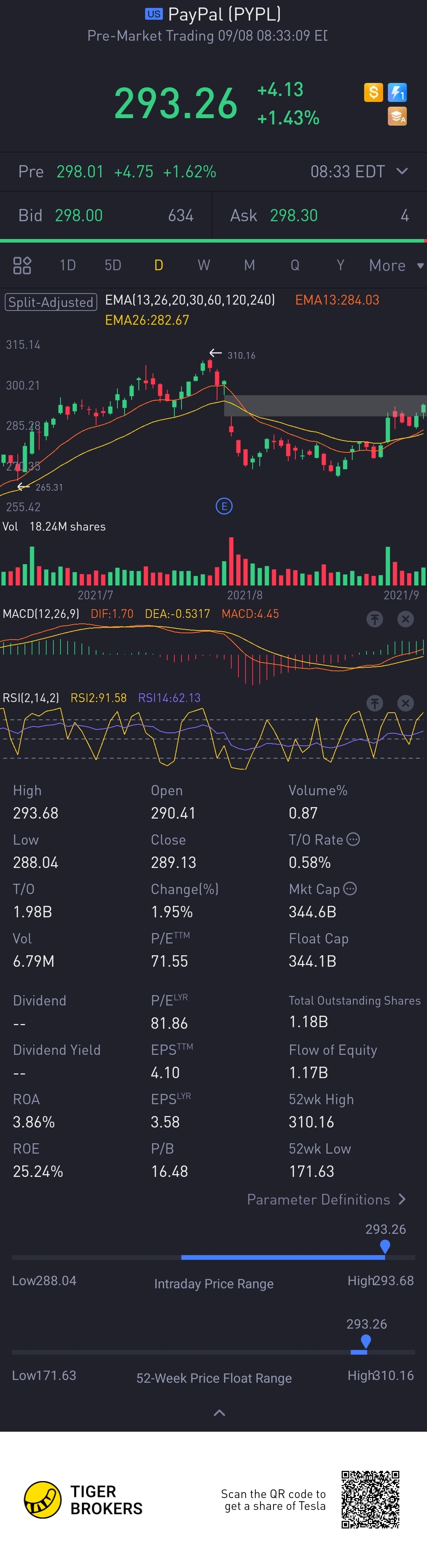Image resolution: width=427 pixels, height=1568 pixels.
Task: Select the monthly M chart tab
Action: coord(249,265)
